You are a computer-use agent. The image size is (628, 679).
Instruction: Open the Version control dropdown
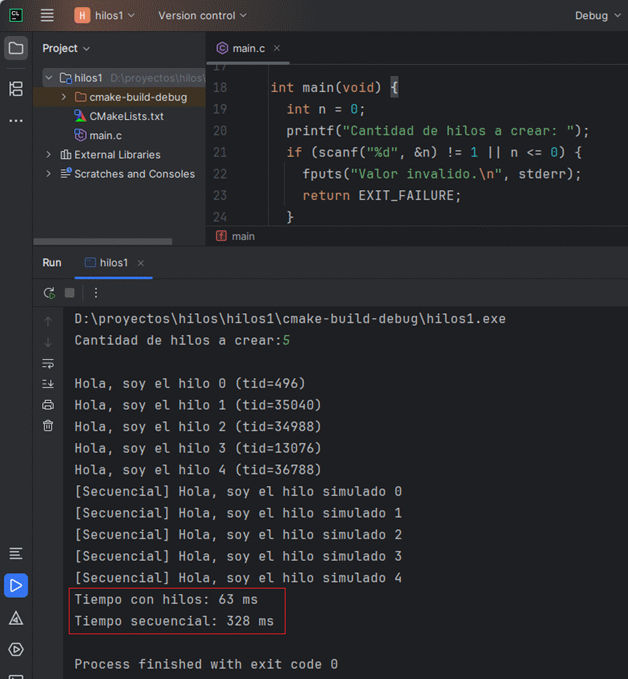pos(202,16)
